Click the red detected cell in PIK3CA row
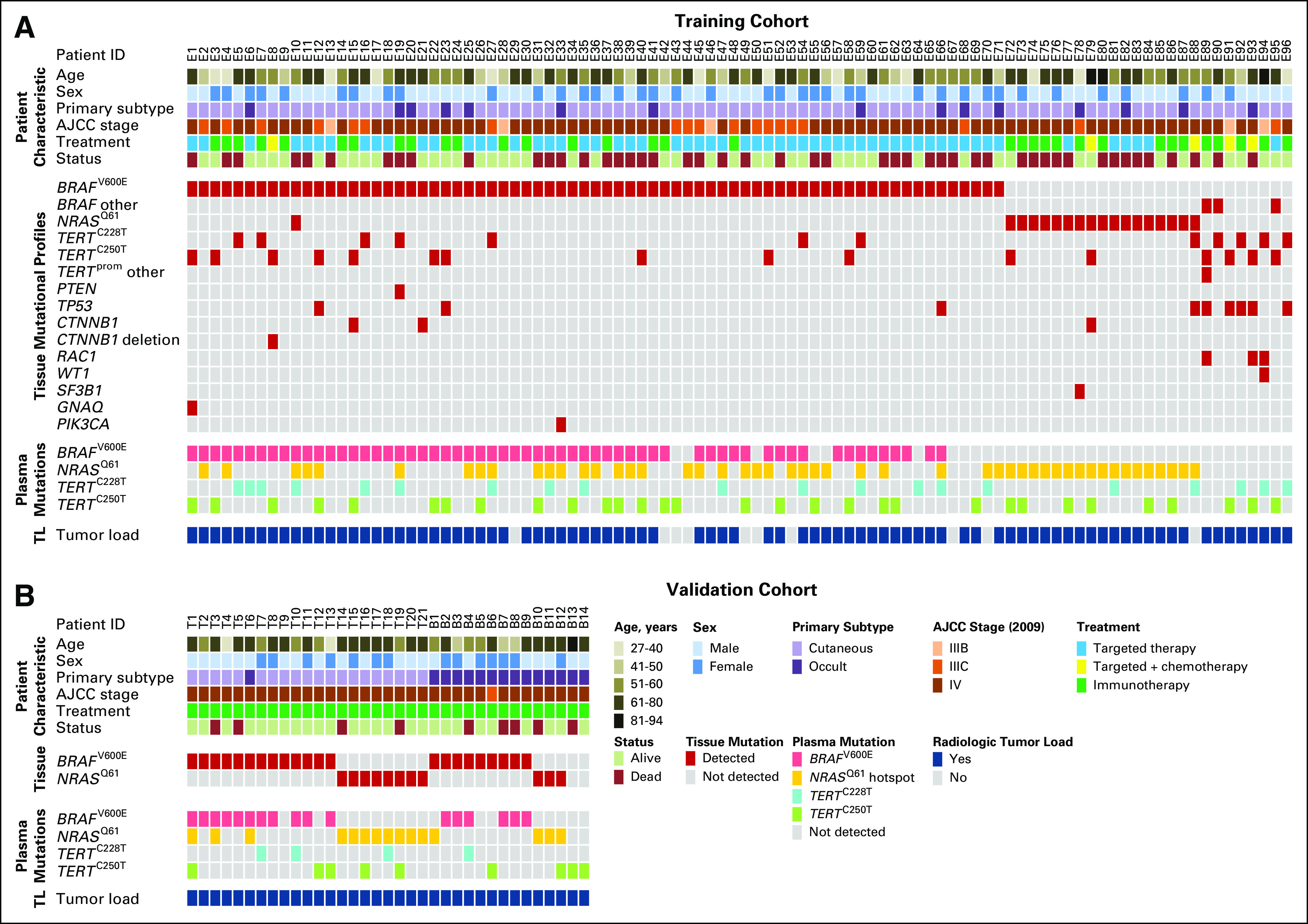This screenshot has height=924, width=1308. click(561, 425)
